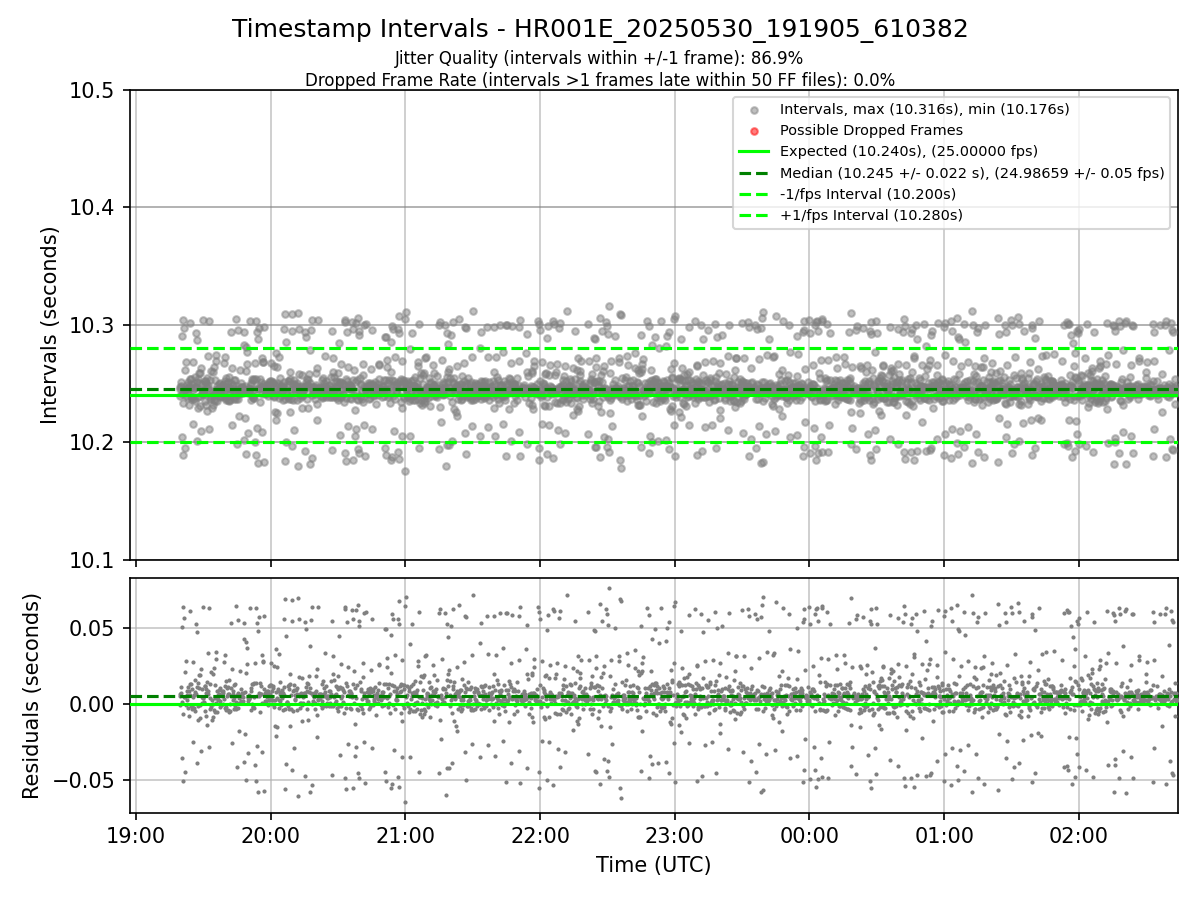Click the 10.3 tick label on the Intervals axis

pyautogui.click(x=93, y=325)
